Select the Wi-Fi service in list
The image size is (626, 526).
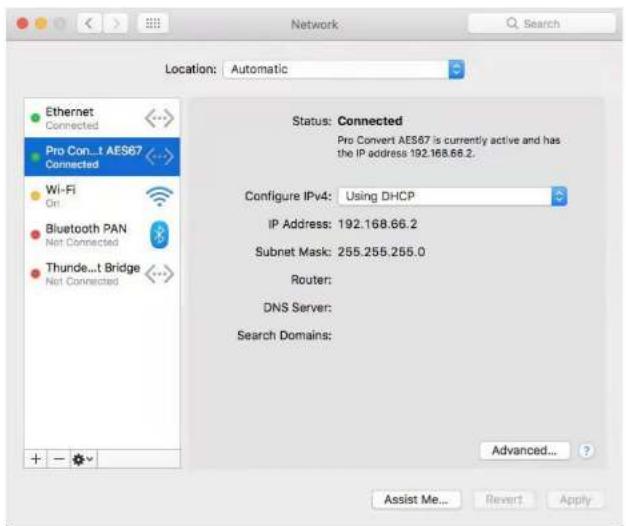pos(102,196)
